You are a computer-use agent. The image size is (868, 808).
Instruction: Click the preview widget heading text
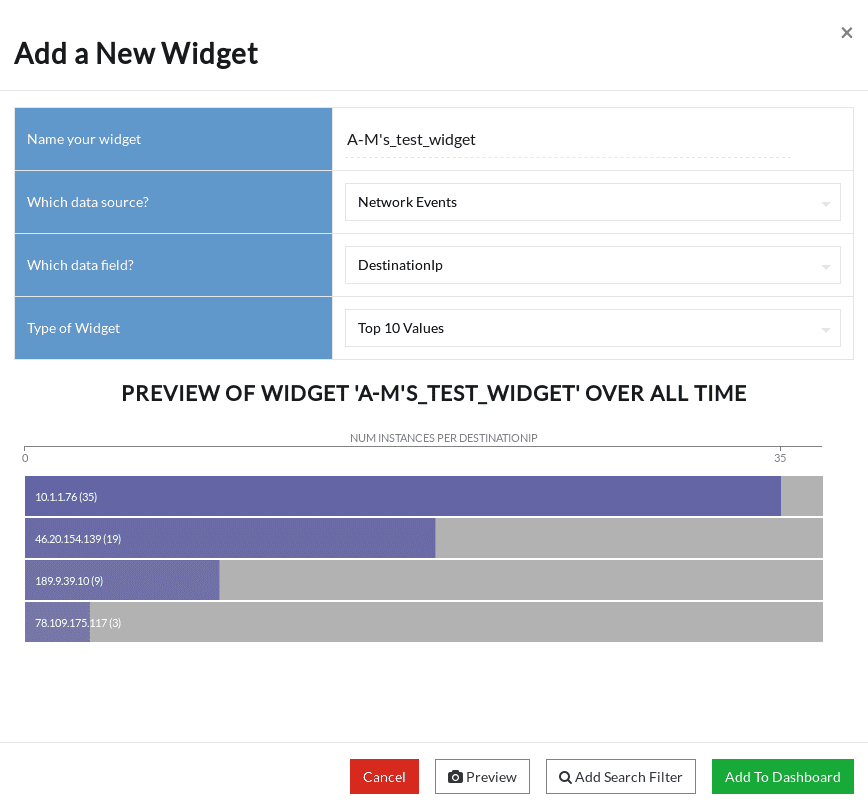point(434,393)
